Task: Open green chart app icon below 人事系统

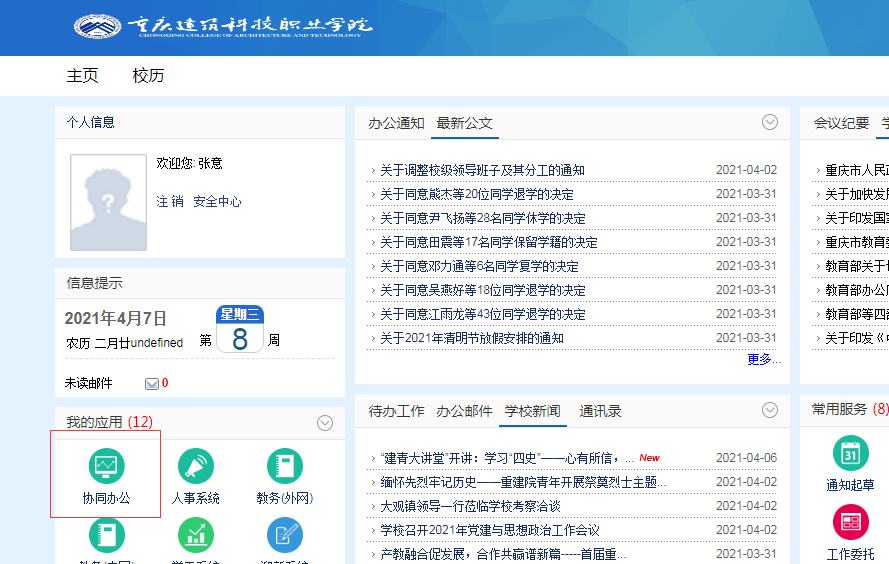Action: click(x=196, y=535)
